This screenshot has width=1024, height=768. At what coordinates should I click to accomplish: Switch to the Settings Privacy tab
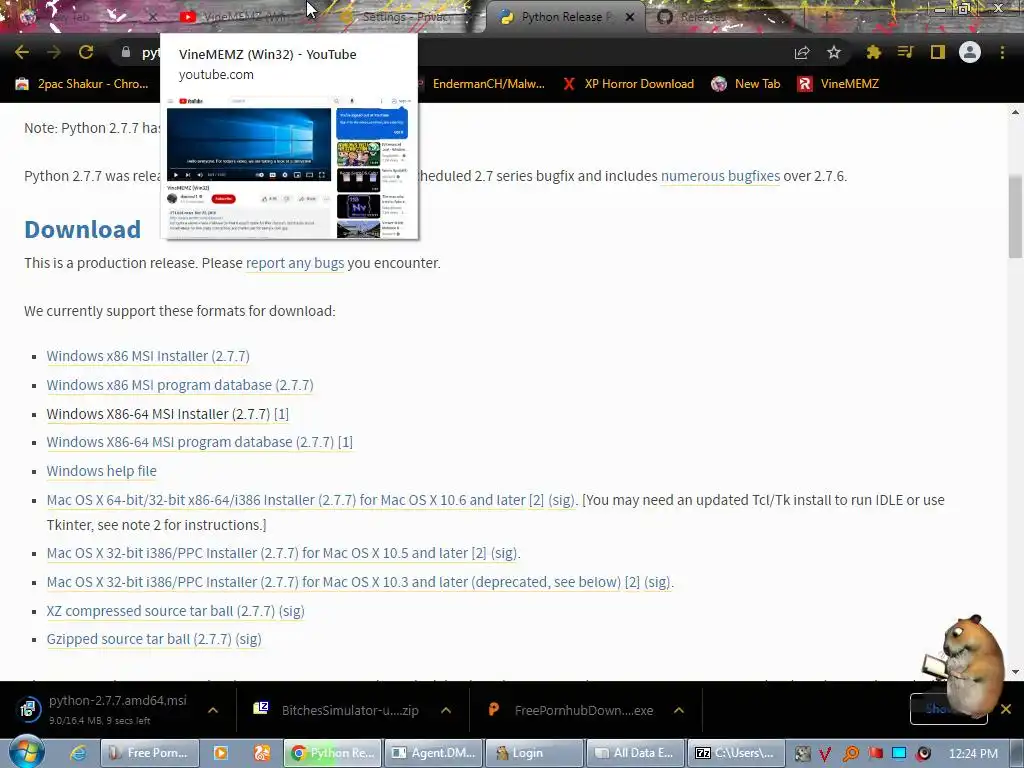405,18
